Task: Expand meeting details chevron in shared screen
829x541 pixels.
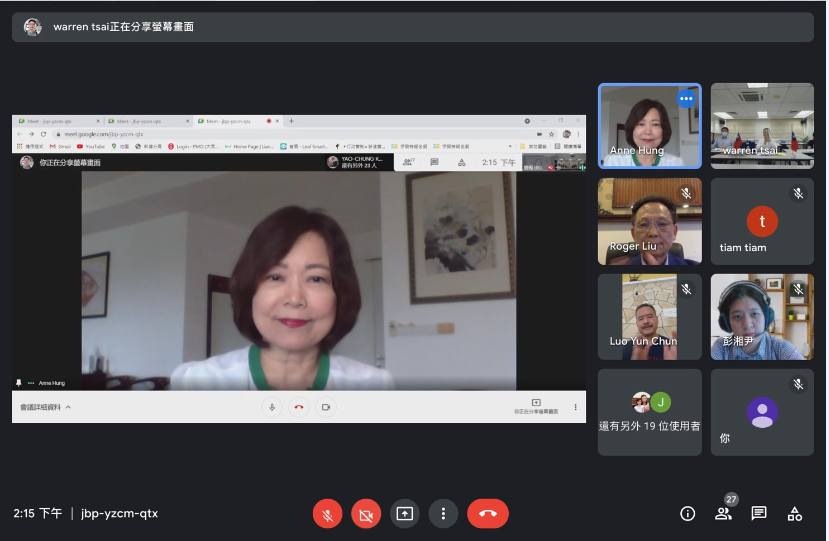Action: point(68,408)
